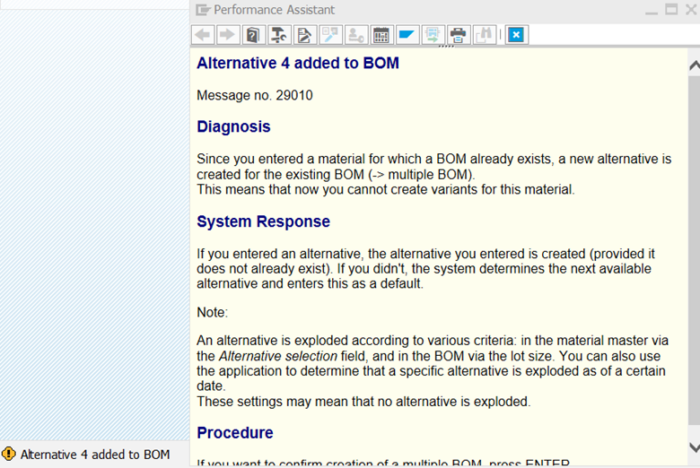
Task: Click the greyed-out user-with-key icon
Action: [356, 35]
